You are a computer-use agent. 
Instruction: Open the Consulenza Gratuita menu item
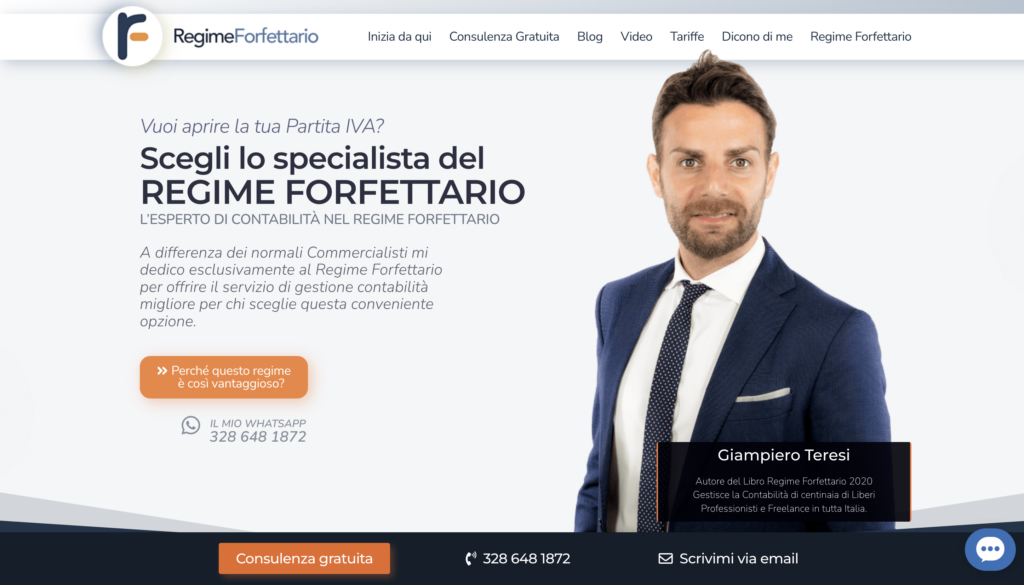pyautogui.click(x=504, y=37)
